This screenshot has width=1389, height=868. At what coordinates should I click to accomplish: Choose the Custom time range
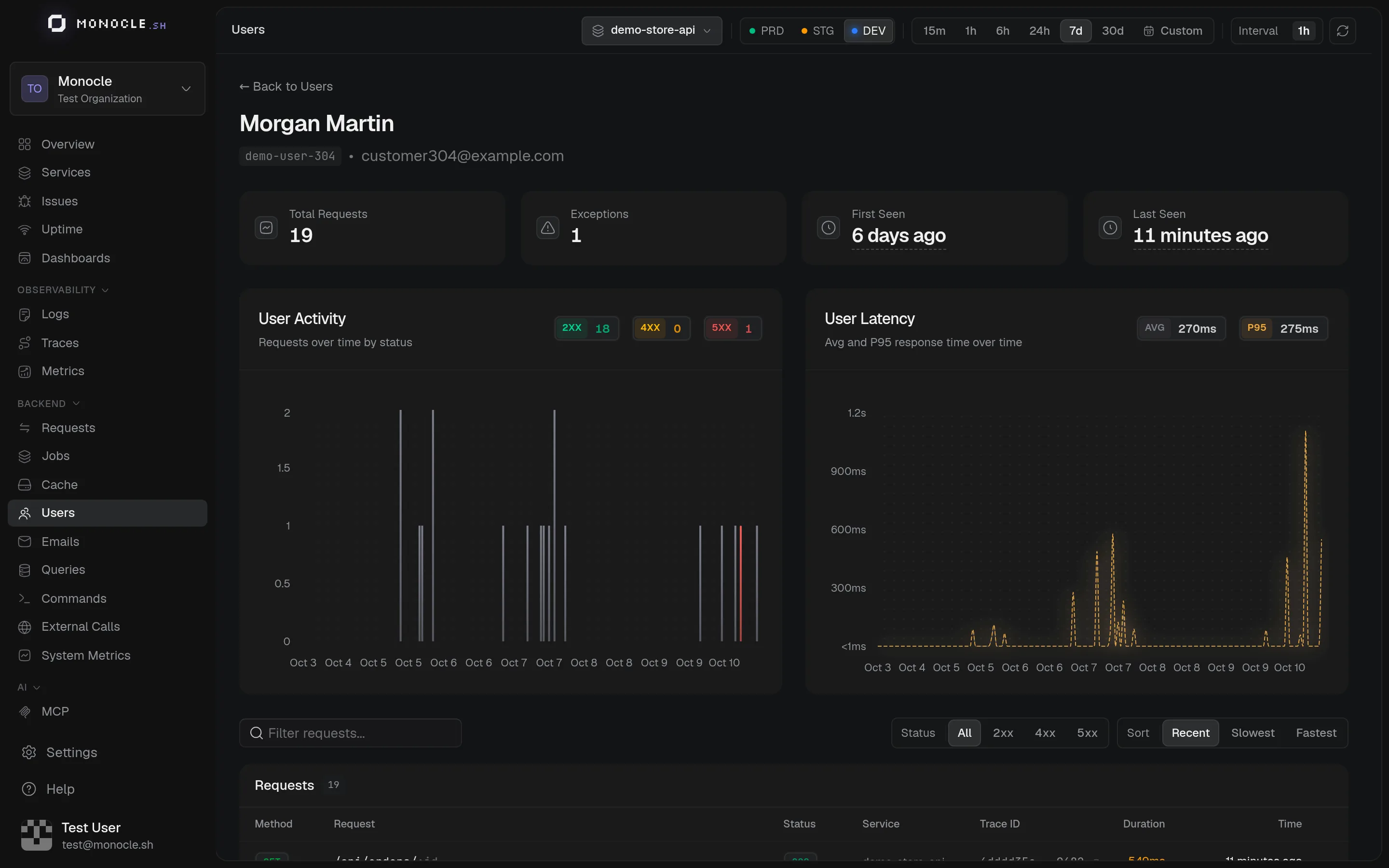click(1172, 31)
